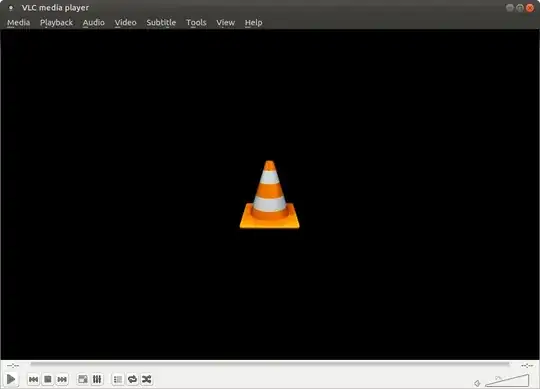
Task: Stop playback with the square button
Action: [x=48, y=379]
